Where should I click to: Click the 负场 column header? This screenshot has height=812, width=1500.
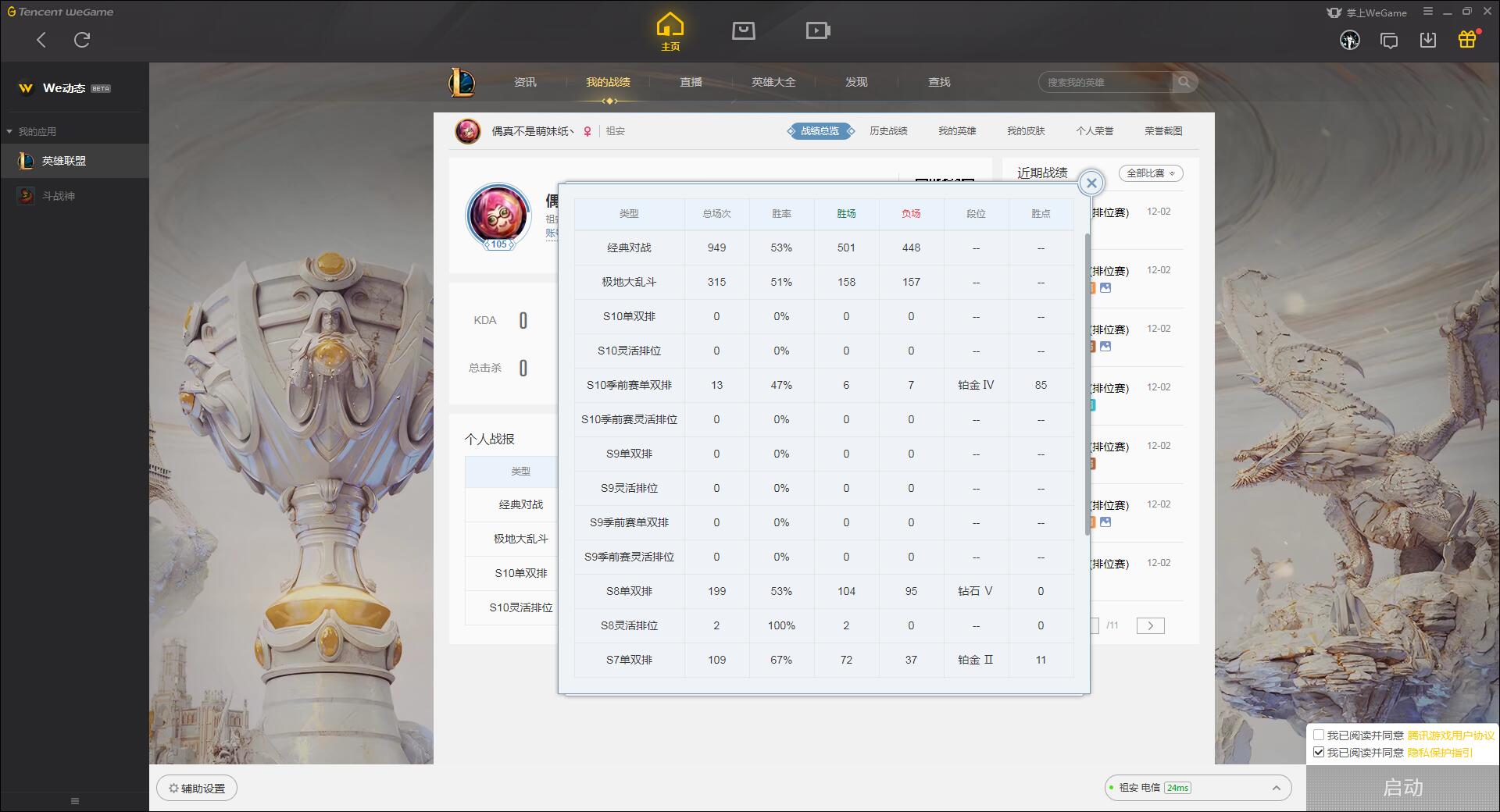point(911,213)
